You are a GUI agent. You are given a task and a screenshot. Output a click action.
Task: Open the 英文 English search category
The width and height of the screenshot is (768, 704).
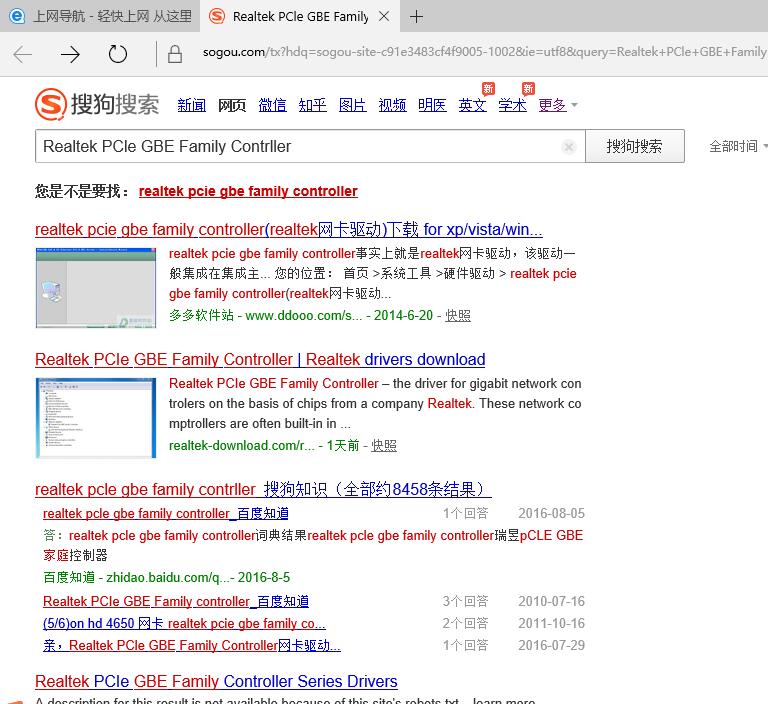point(473,105)
